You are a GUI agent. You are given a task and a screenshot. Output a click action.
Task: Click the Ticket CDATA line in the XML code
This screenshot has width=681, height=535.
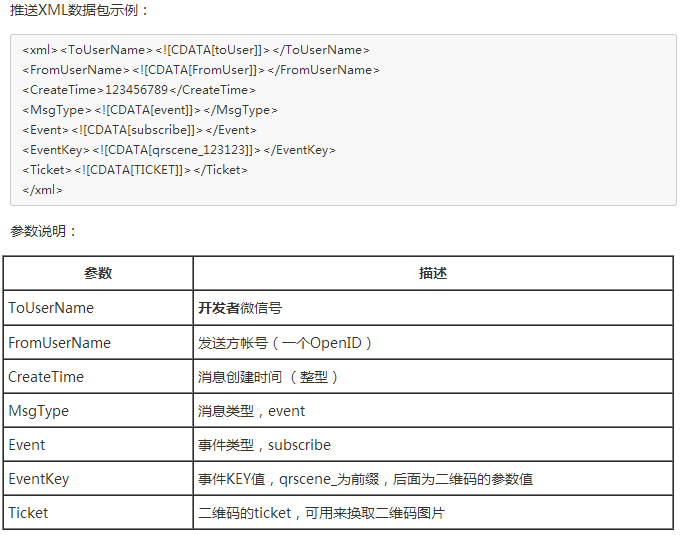[x=135, y=170]
